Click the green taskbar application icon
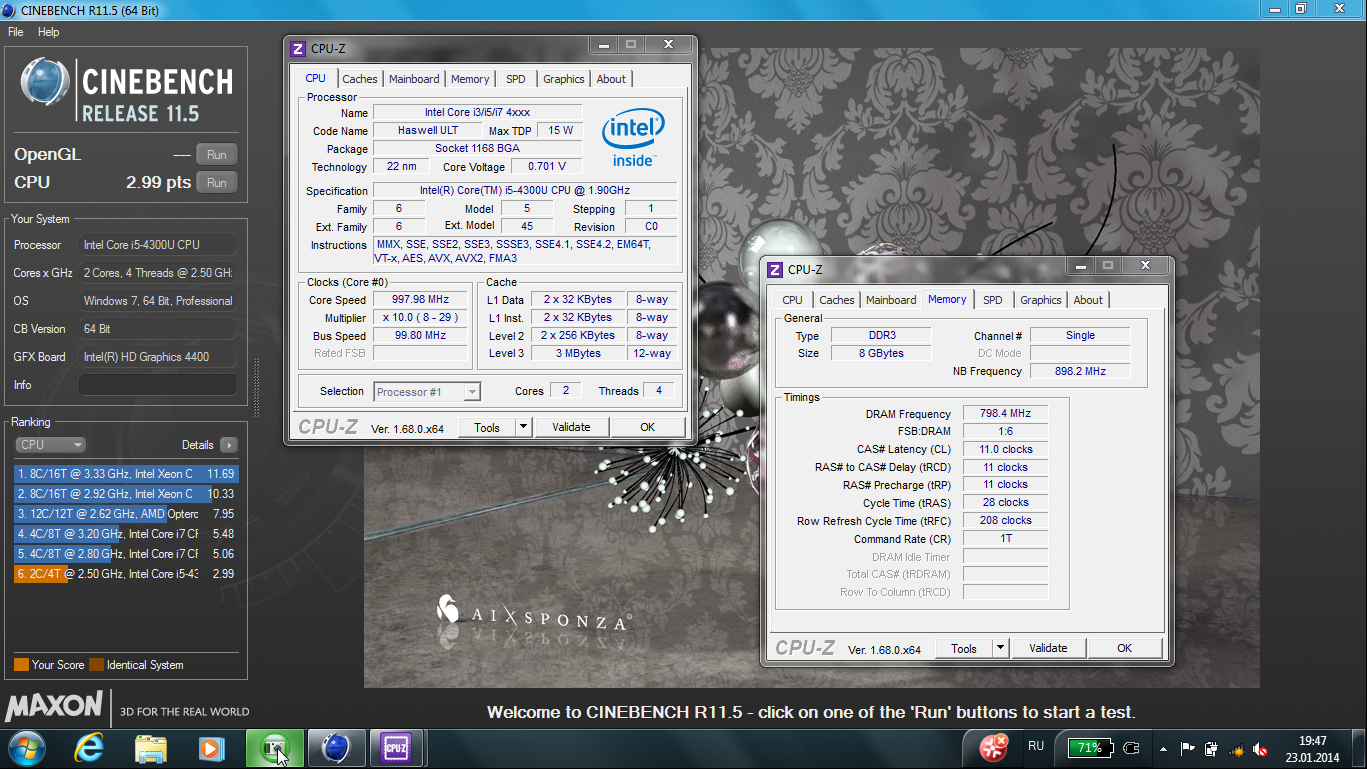This screenshot has width=1367, height=769. pyautogui.click(x=274, y=748)
